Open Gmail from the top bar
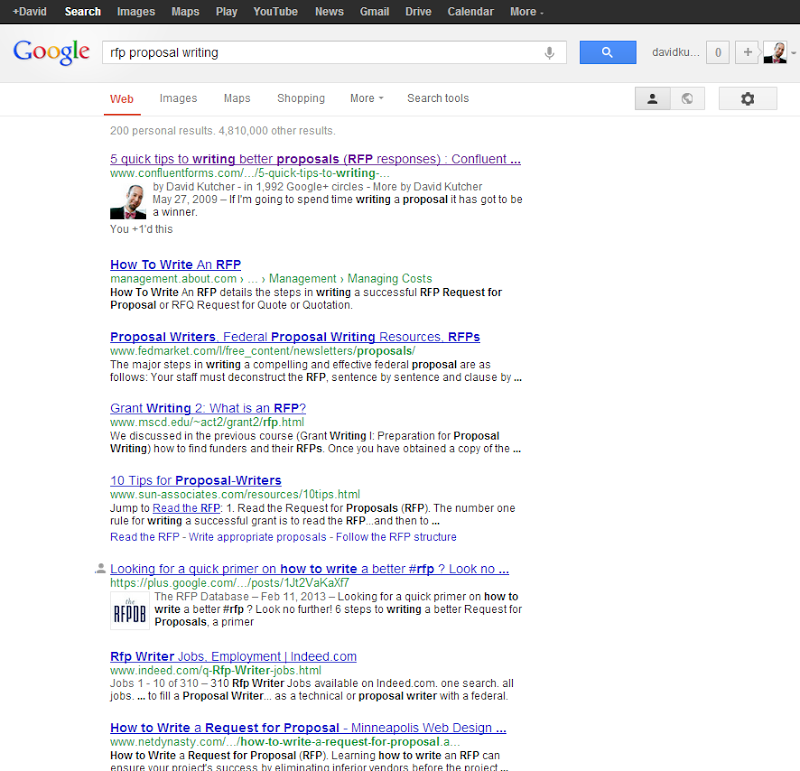800x771 pixels. [374, 12]
